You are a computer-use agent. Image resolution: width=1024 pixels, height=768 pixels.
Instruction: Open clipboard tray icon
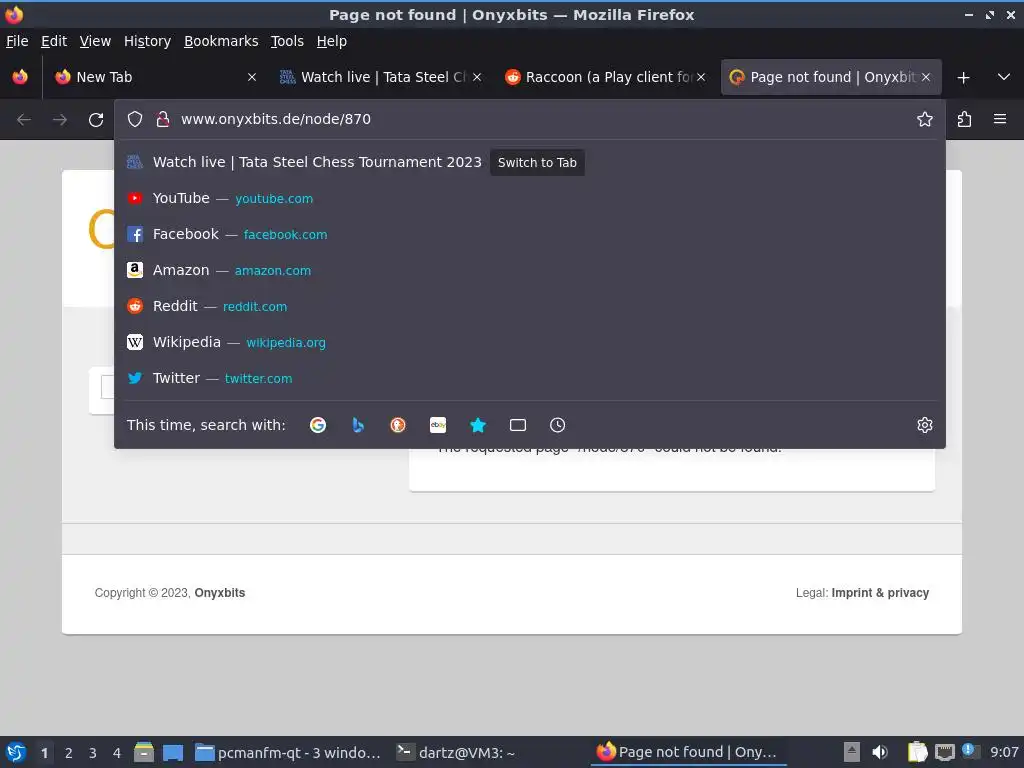click(918, 752)
